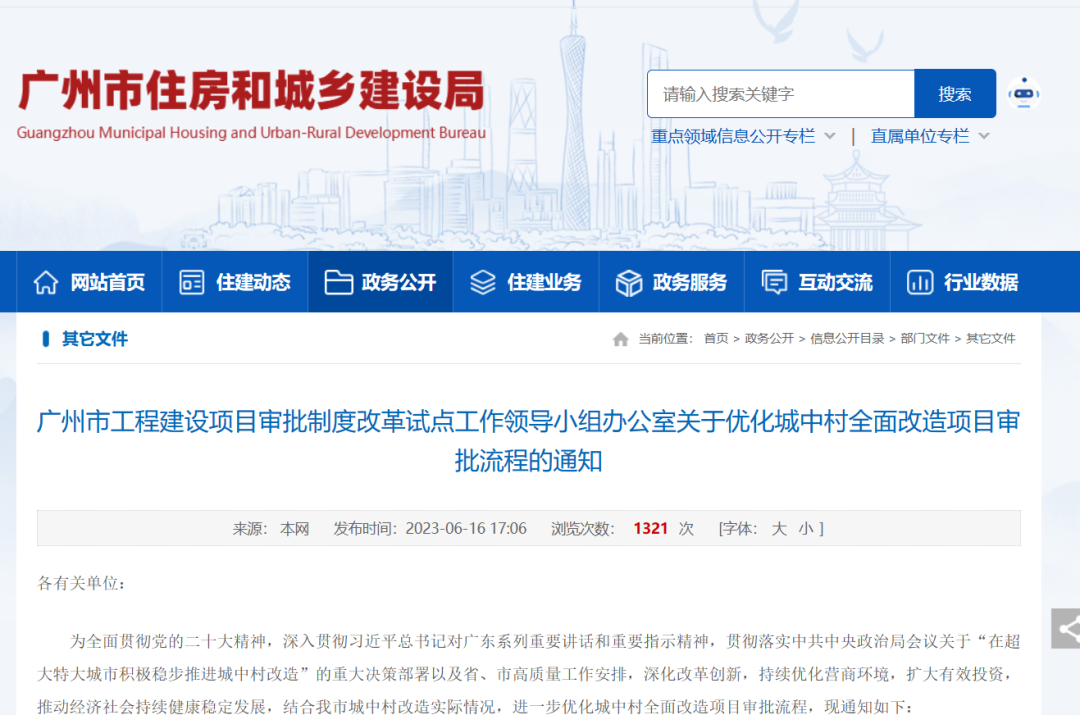This screenshot has width=1080, height=715.
Task: Click the breadcrumb home icon
Action: pyautogui.click(x=622, y=338)
